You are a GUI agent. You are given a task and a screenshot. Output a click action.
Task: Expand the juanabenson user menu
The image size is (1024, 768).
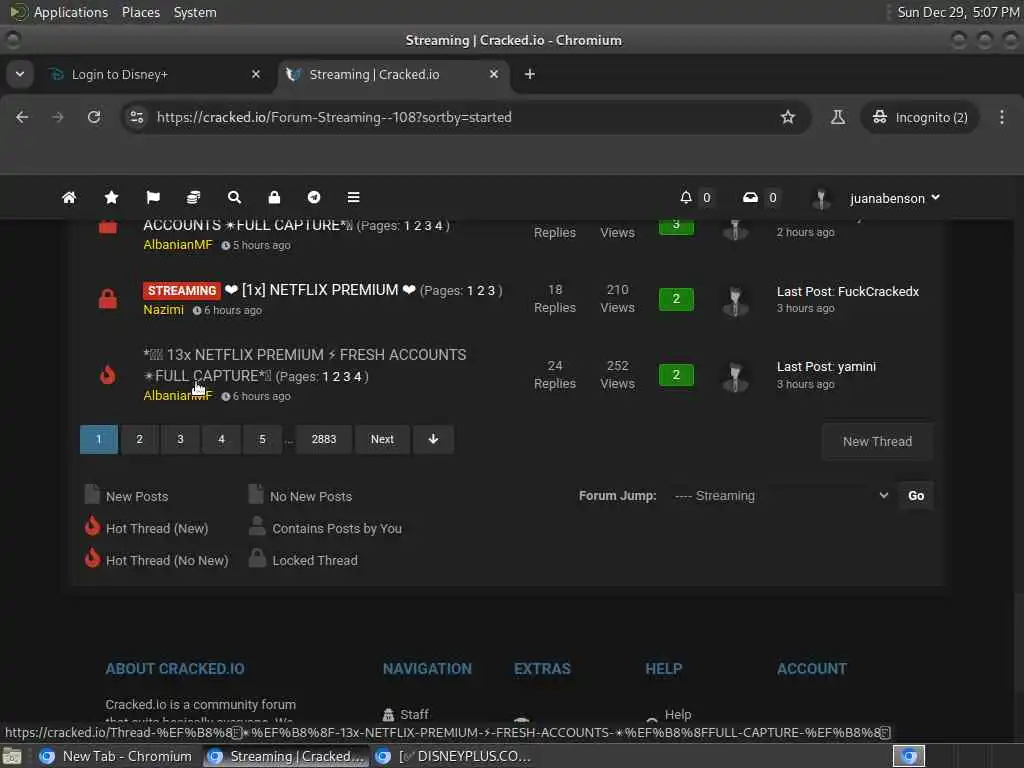point(894,198)
